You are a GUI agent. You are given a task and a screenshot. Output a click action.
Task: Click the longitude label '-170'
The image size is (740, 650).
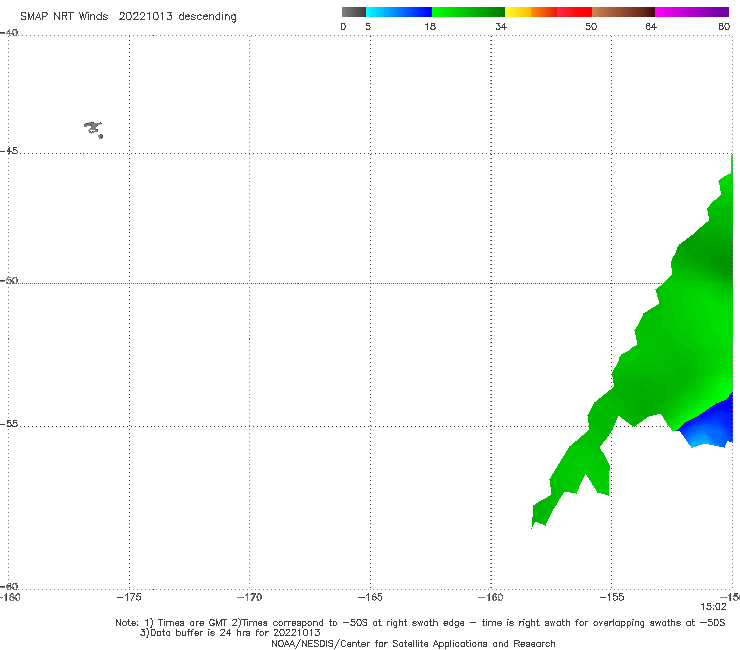click(249, 597)
